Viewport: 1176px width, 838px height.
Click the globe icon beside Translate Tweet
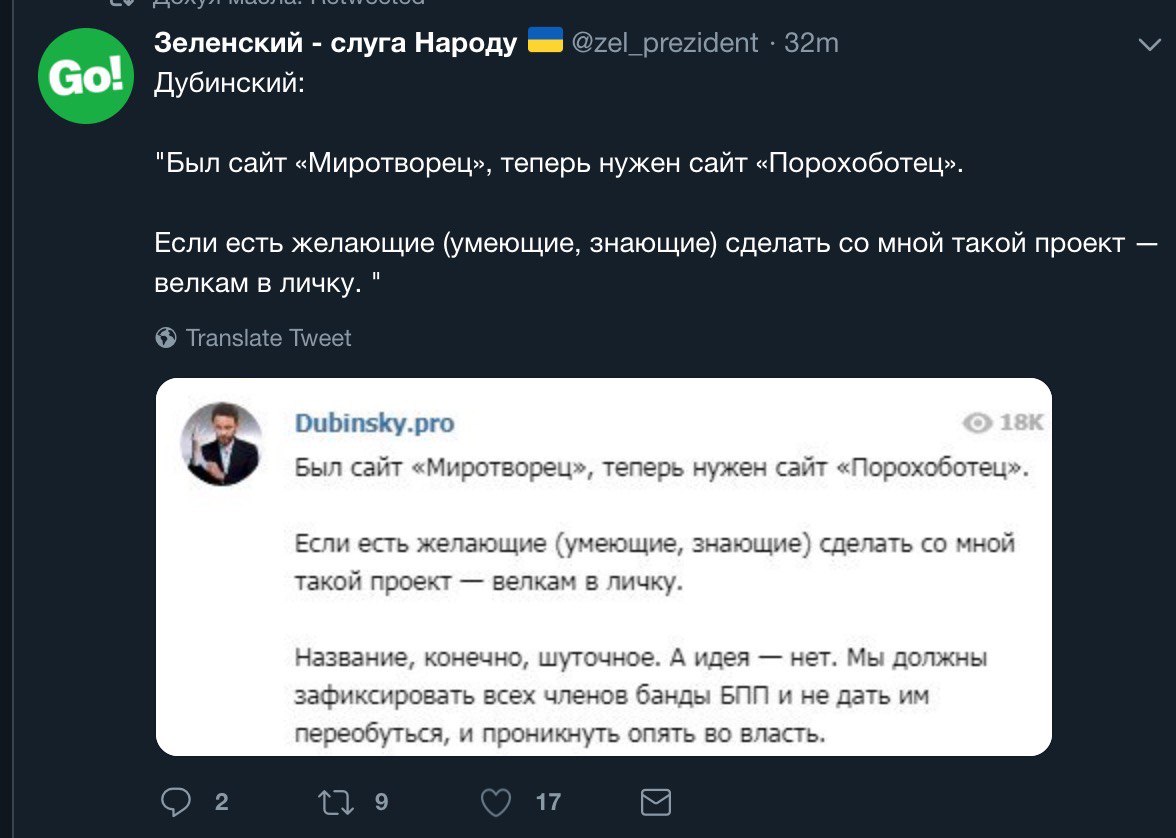pos(166,338)
